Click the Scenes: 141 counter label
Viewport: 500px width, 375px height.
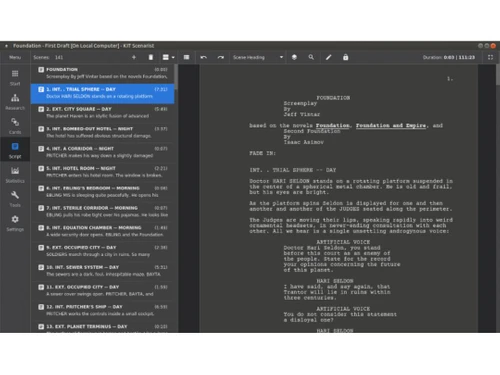[x=48, y=57]
